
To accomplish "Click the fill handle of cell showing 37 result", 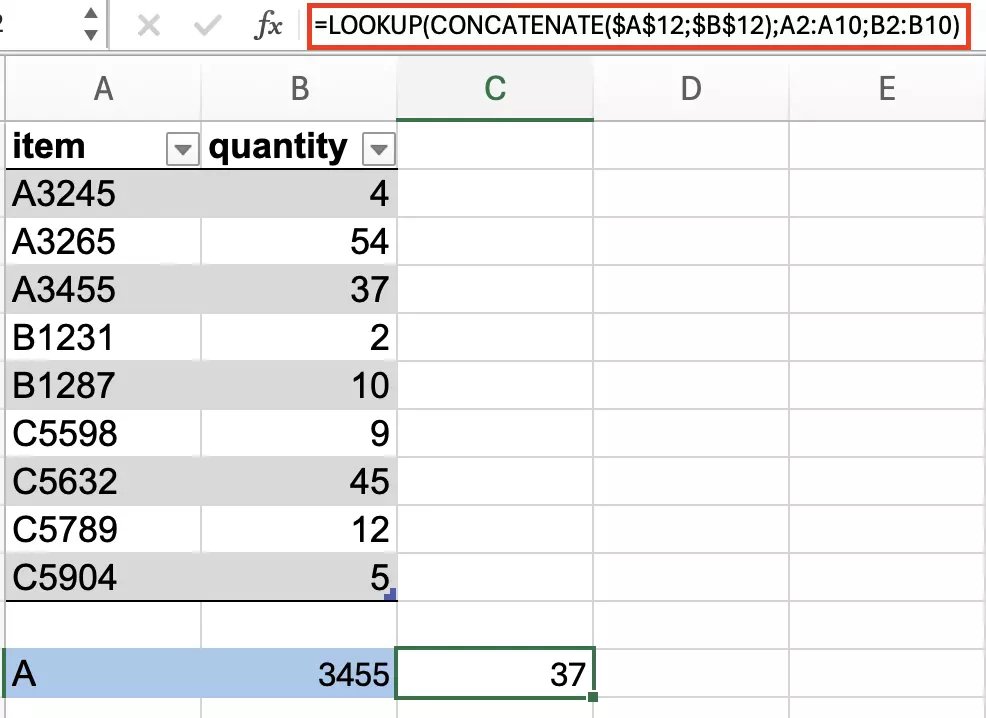I will [593, 697].
